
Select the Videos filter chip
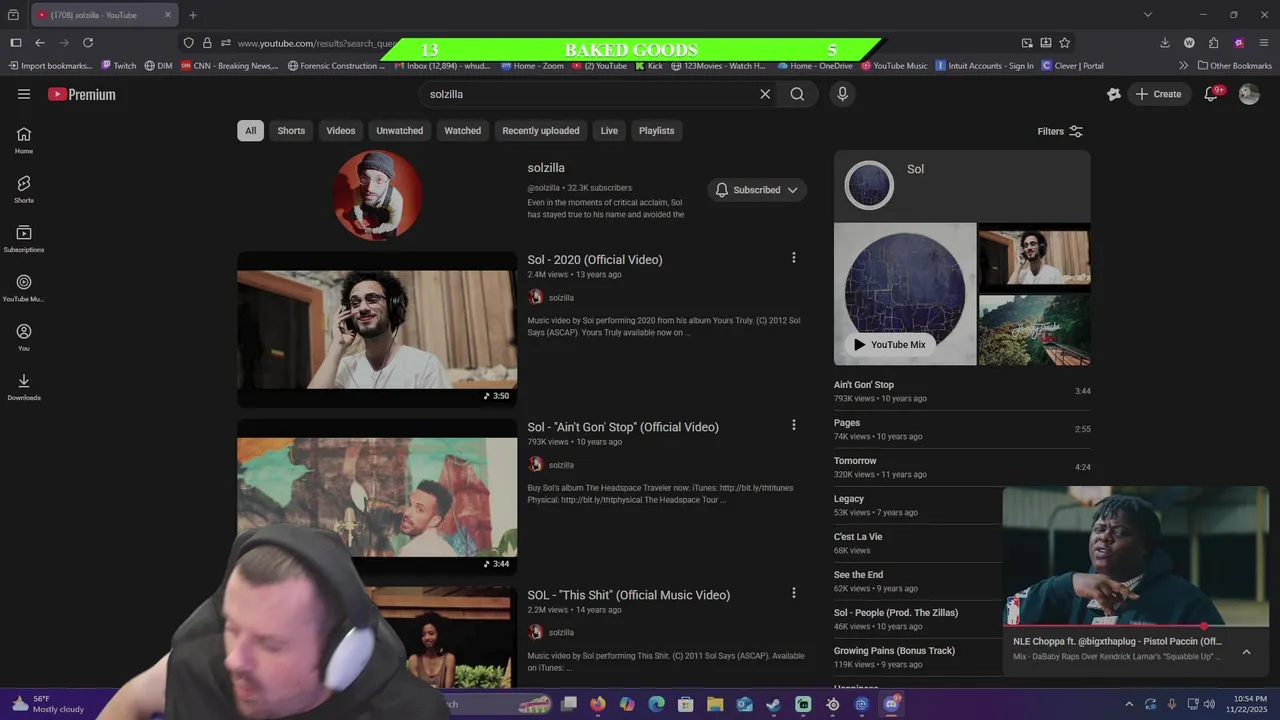tap(340, 131)
